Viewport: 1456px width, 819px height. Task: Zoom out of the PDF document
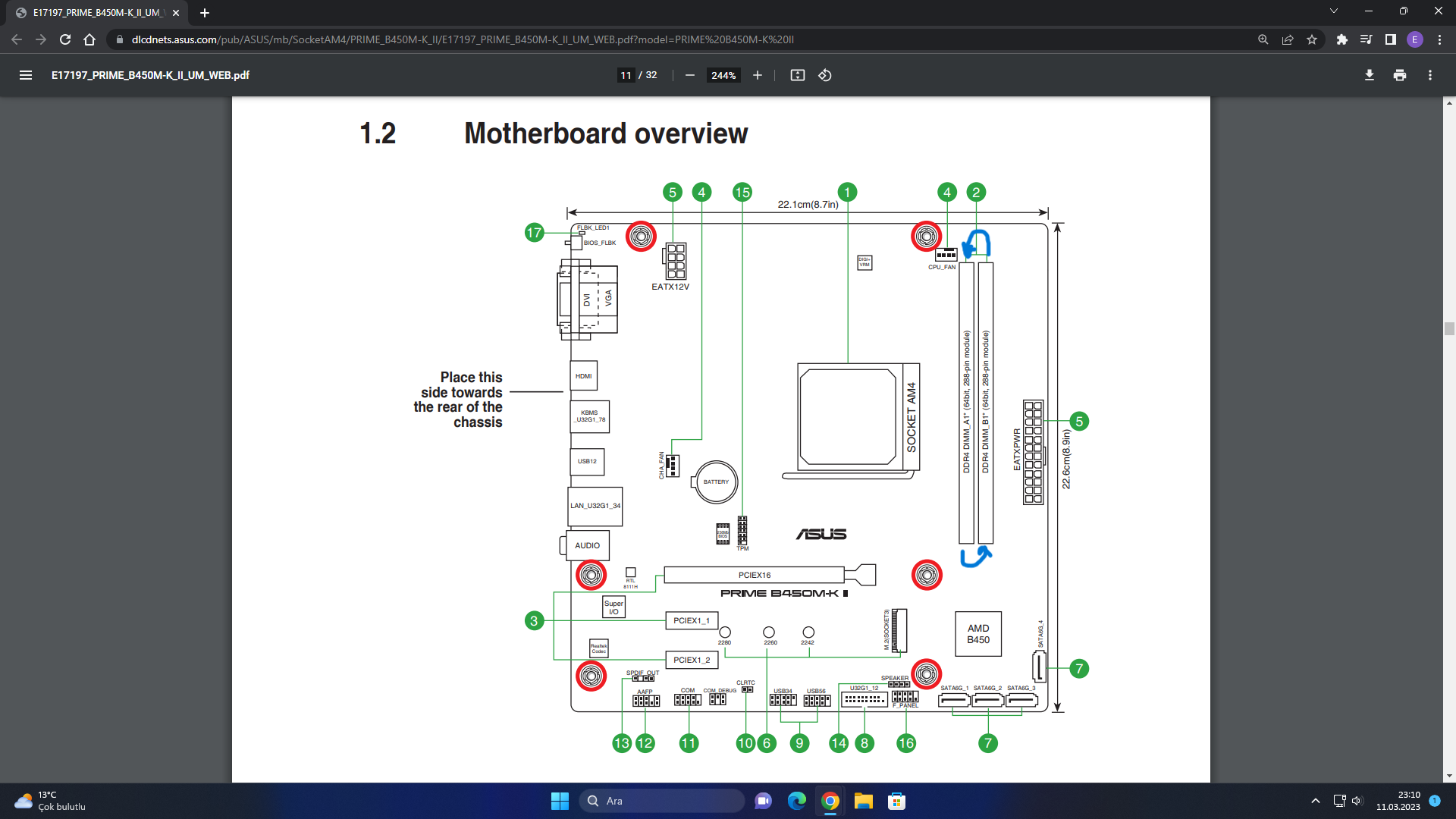pyautogui.click(x=689, y=75)
